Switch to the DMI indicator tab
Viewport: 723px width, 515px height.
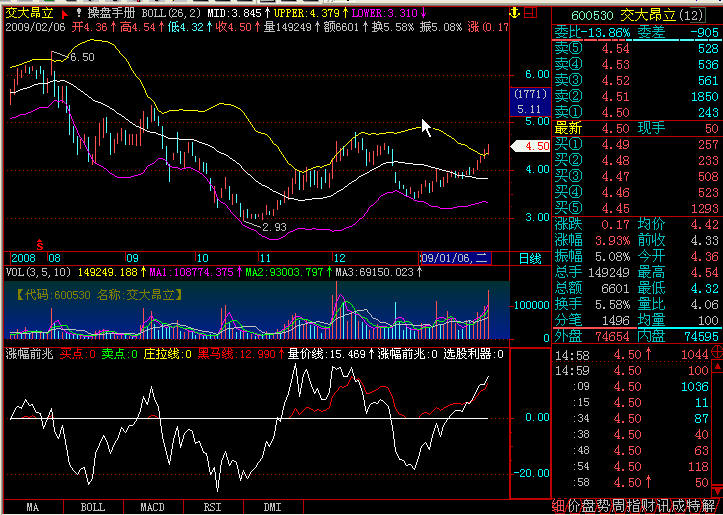[273, 507]
